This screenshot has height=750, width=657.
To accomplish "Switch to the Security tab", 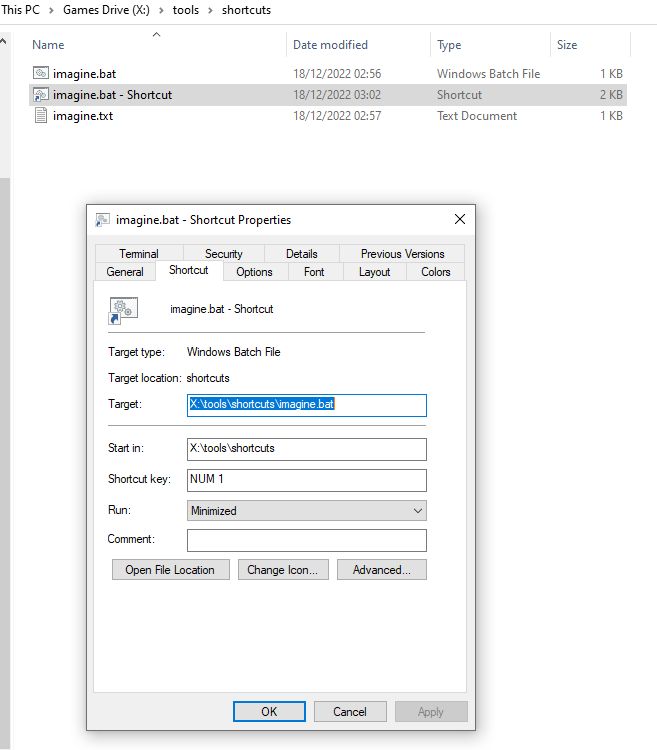I will (x=223, y=254).
